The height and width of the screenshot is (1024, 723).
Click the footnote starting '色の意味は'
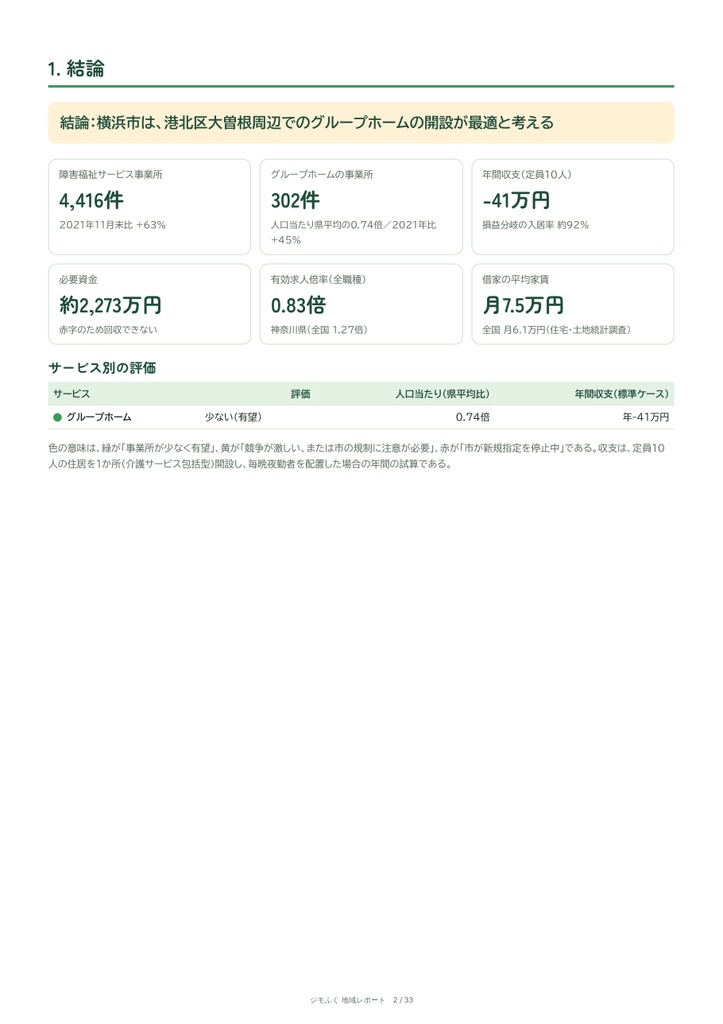pyautogui.click(x=357, y=456)
